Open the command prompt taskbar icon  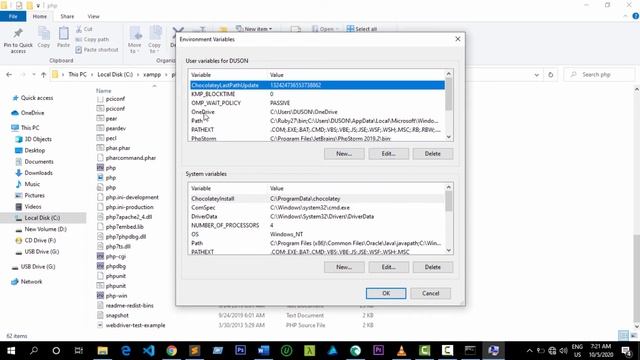point(470,351)
